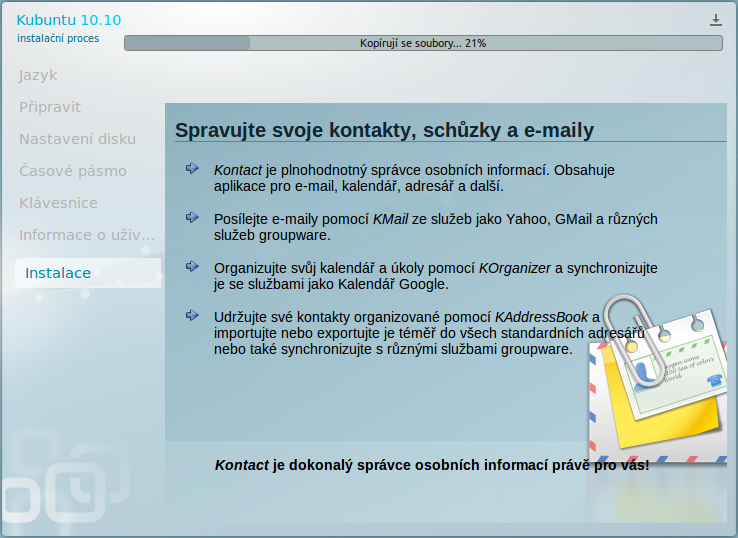Click the arrow bullet beside KAddressBook paragraph

[192, 315]
